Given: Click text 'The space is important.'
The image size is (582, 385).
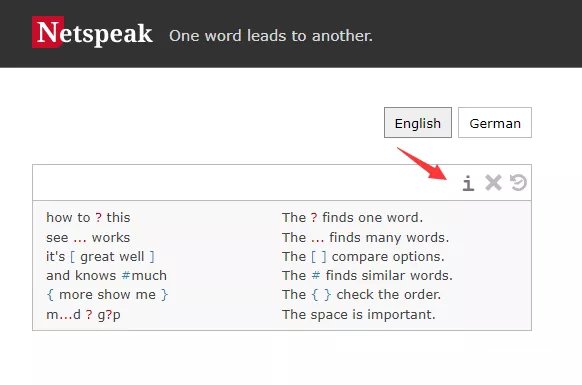Looking at the screenshot, I should point(359,315).
